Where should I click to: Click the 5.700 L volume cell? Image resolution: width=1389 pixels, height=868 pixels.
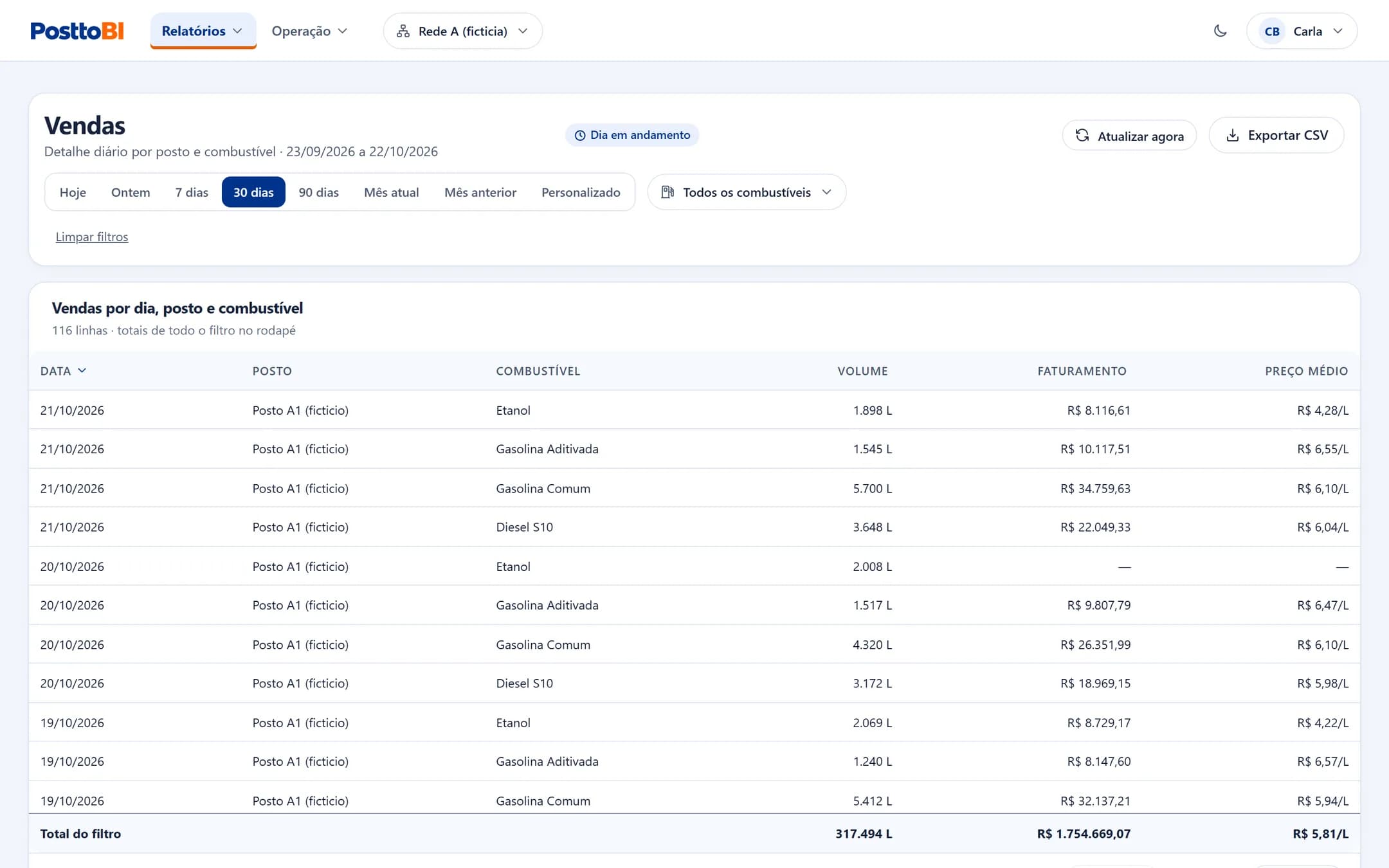[872, 489]
